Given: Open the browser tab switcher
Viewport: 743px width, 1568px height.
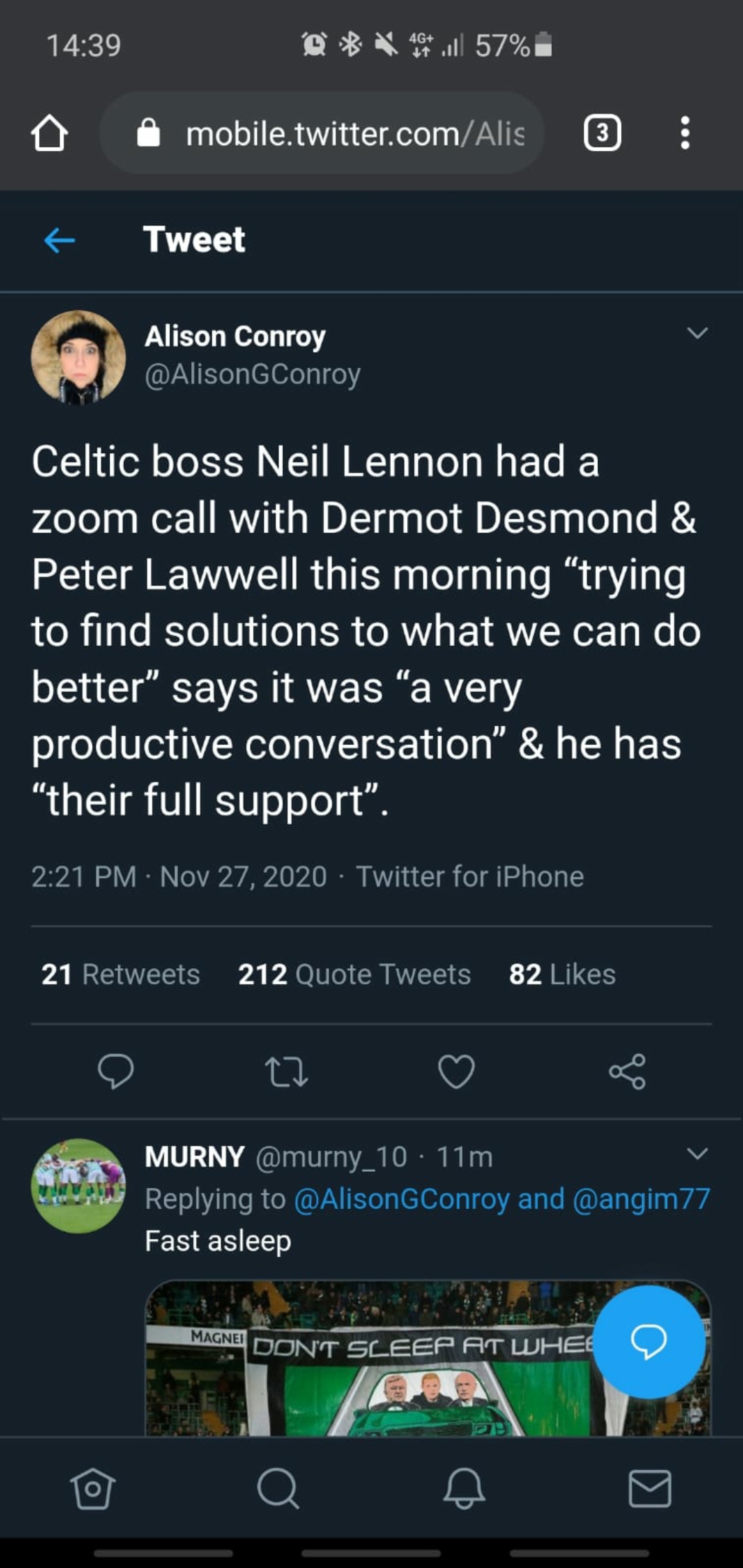Looking at the screenshot, I should point(602,133).
